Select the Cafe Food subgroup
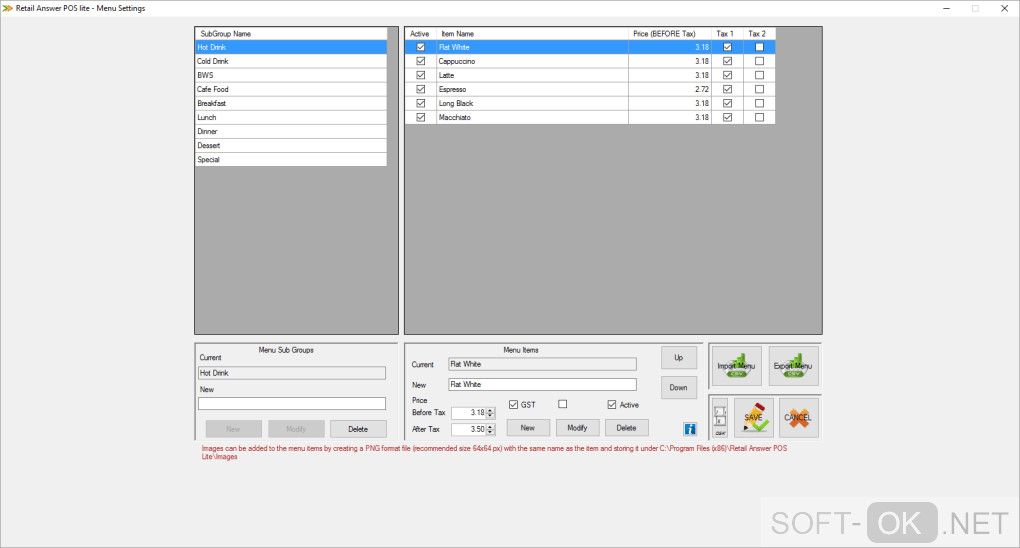Viewport: 1020px width, 548px height. click(291, 89)
